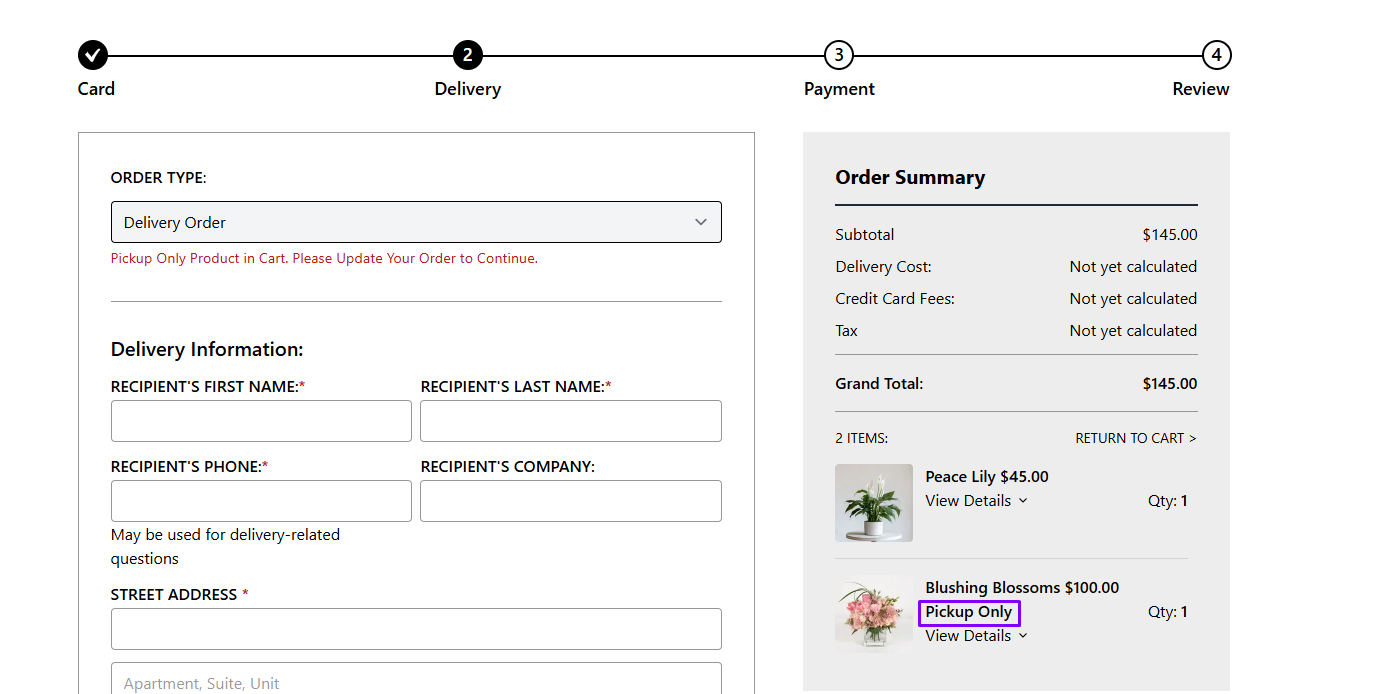The width and height of the screenshot is (1383, 694).
Task: Click the Apartment, Suite, Unit field
Action: 416,680
